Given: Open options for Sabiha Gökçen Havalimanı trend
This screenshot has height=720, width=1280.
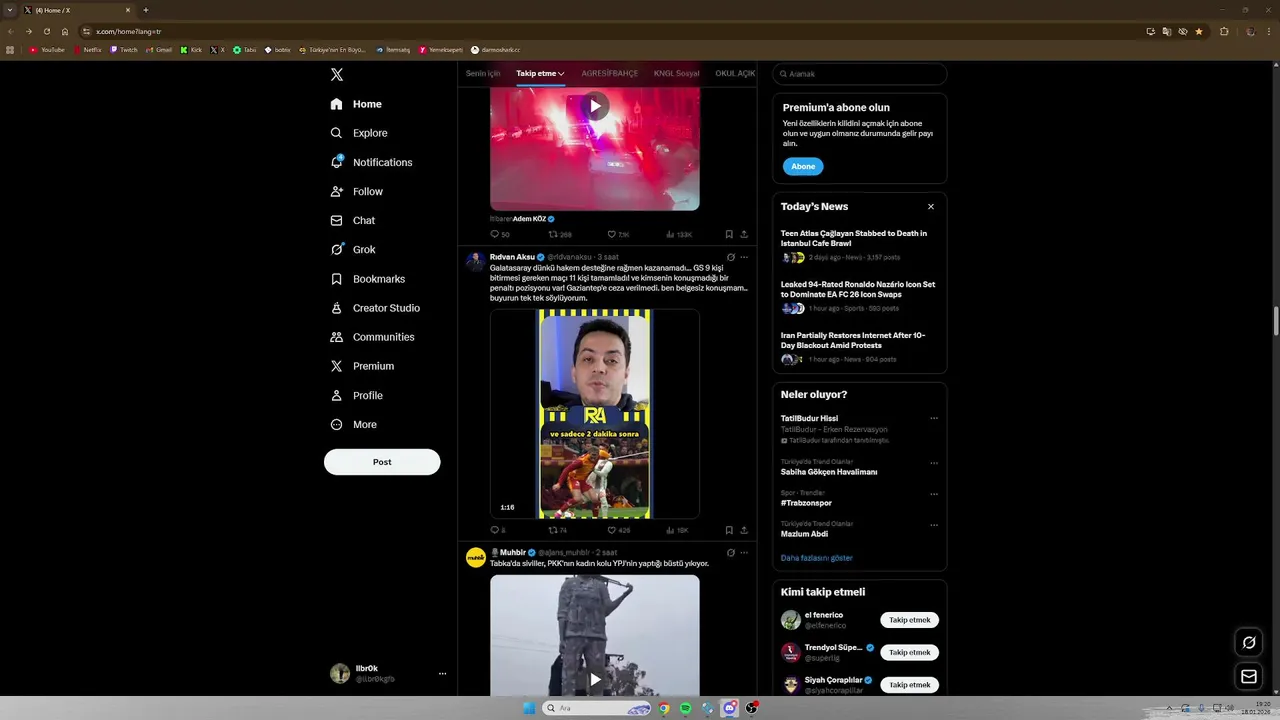Looking at the screenshot, I should pyautogui.click(x=934, y=463).
